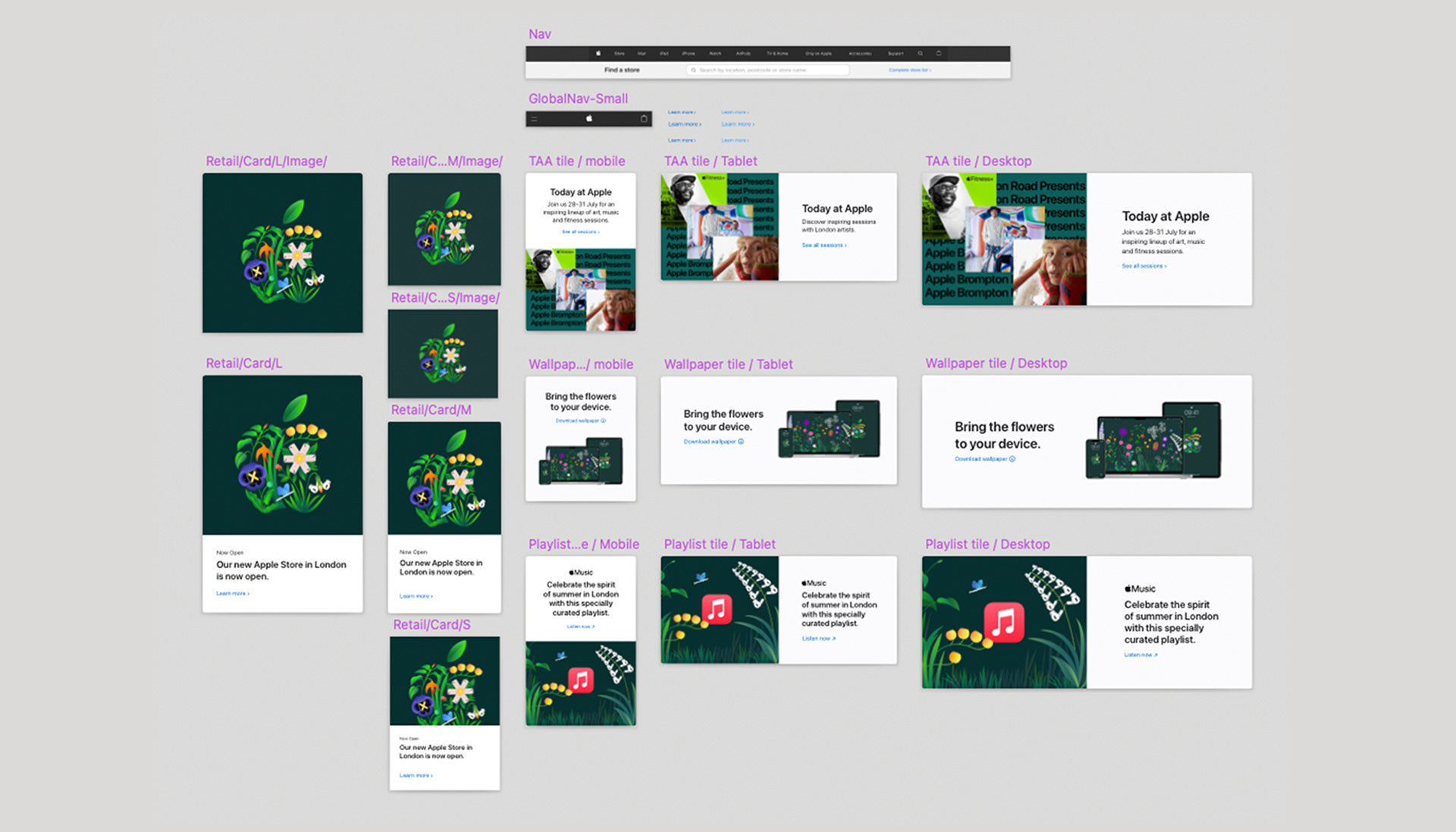The height and width of the screenshot is (832, 1456).
Task: Click Bring the flowers heading in Wallpaper Tablet tile
Action: point(723,421)
